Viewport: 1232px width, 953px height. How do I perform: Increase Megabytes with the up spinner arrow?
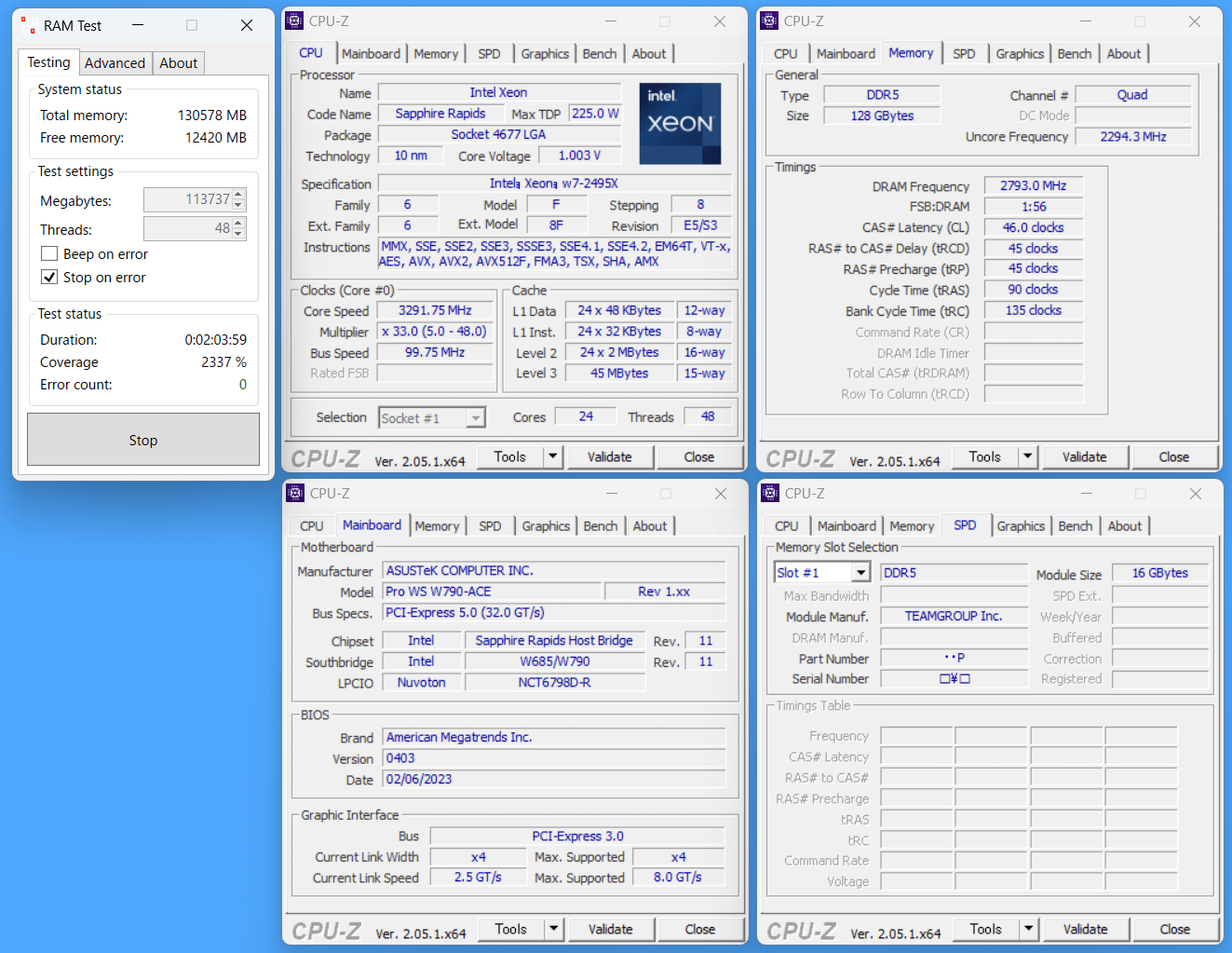239,195
